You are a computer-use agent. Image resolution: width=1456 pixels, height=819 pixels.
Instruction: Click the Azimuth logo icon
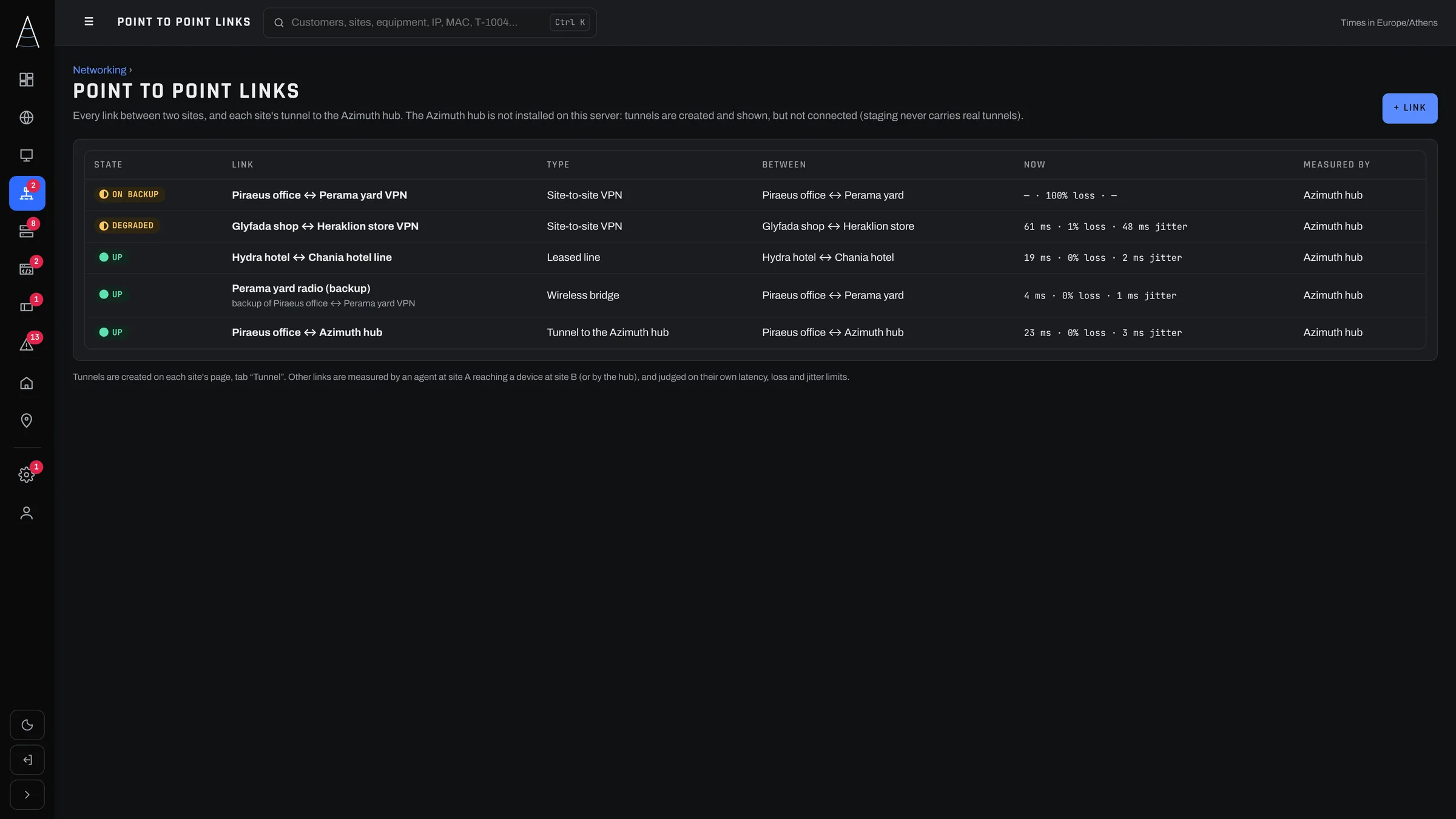tap(27, 32)
